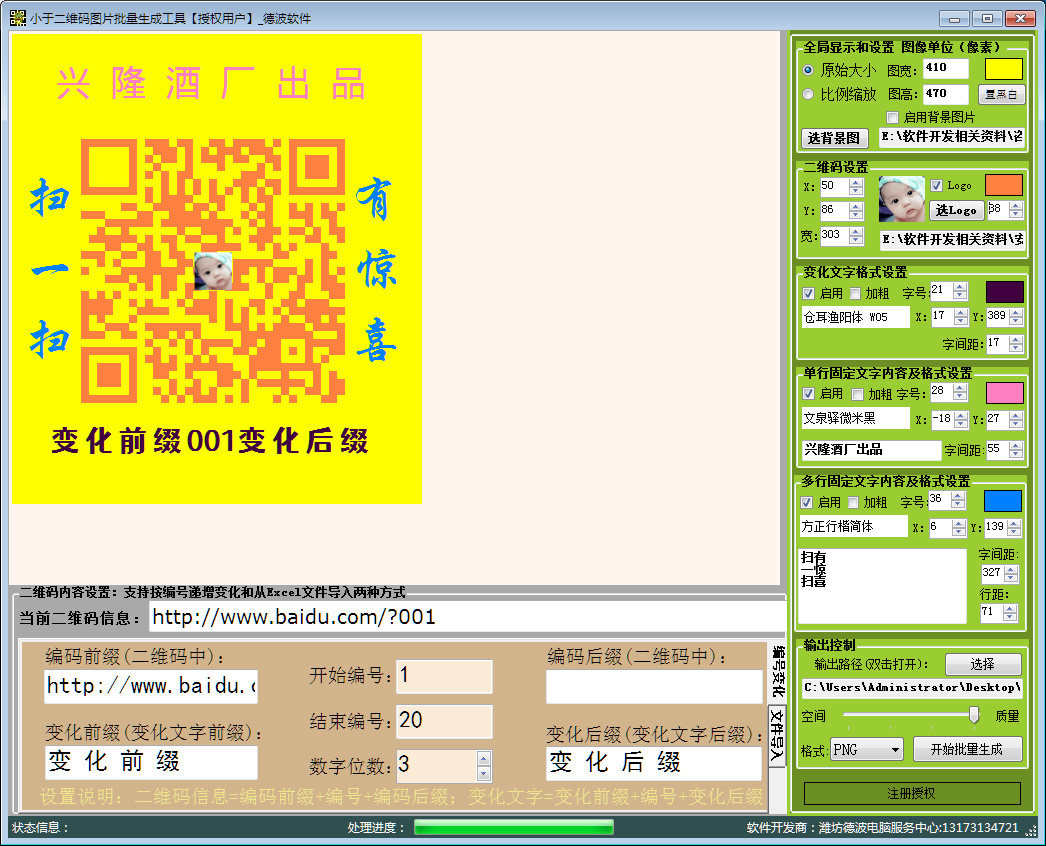Viewport: 1046px width, 846px height.
Task: Open the dark purple text color swatch
Action: click(x=1004, y=292)
